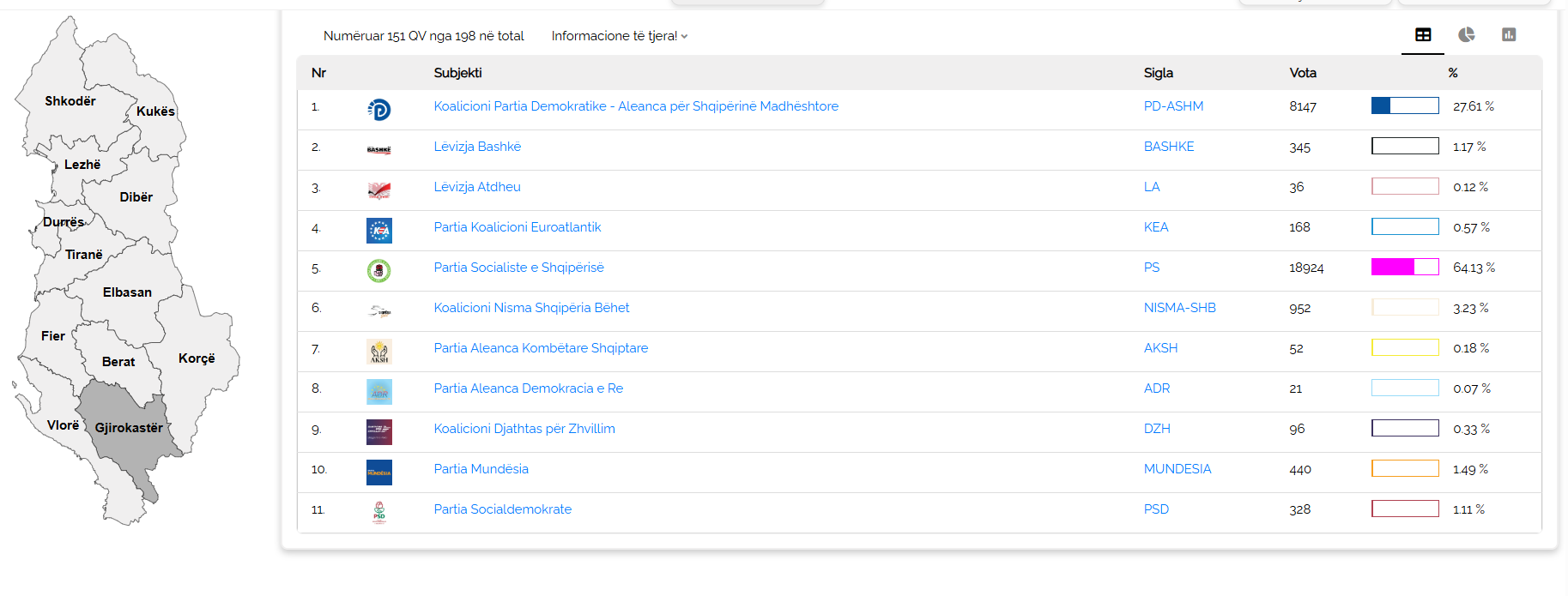Viewport: 1568px width, 596px height.
Task: Open Partia Socialiste e Shqipërisë link
Action: click(518, 268)
